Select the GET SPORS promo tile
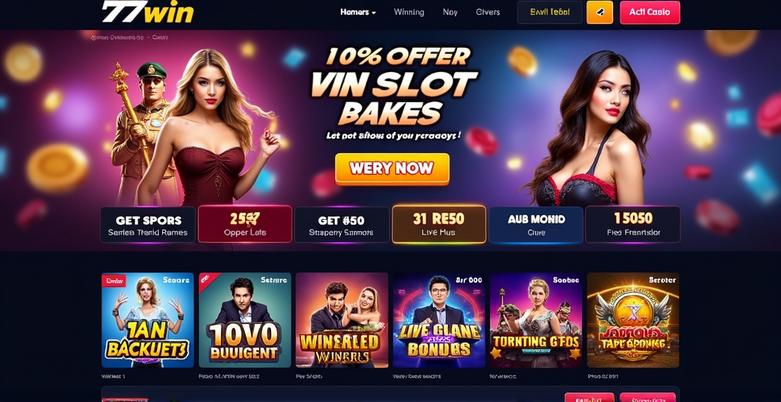781x402 pixels. coord(148,225)
